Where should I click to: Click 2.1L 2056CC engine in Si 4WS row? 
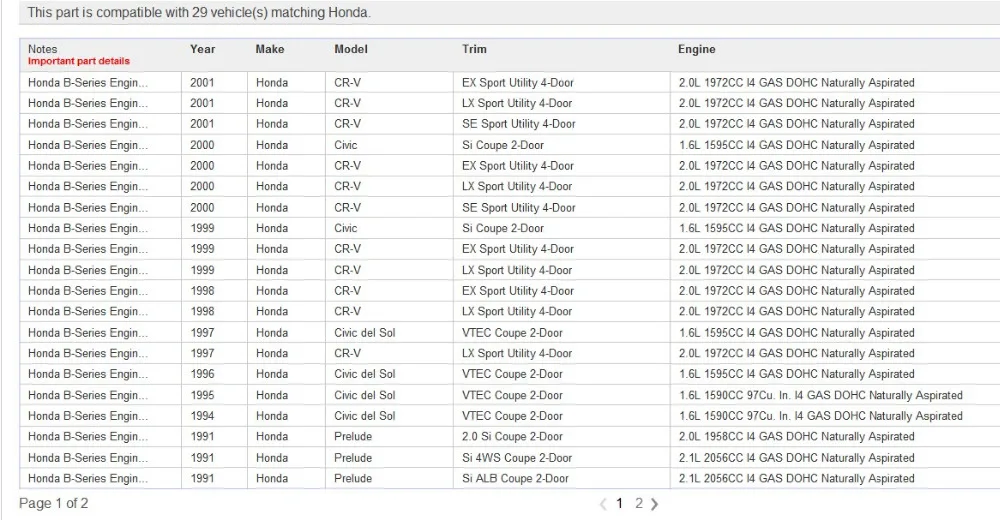[796, 457]
